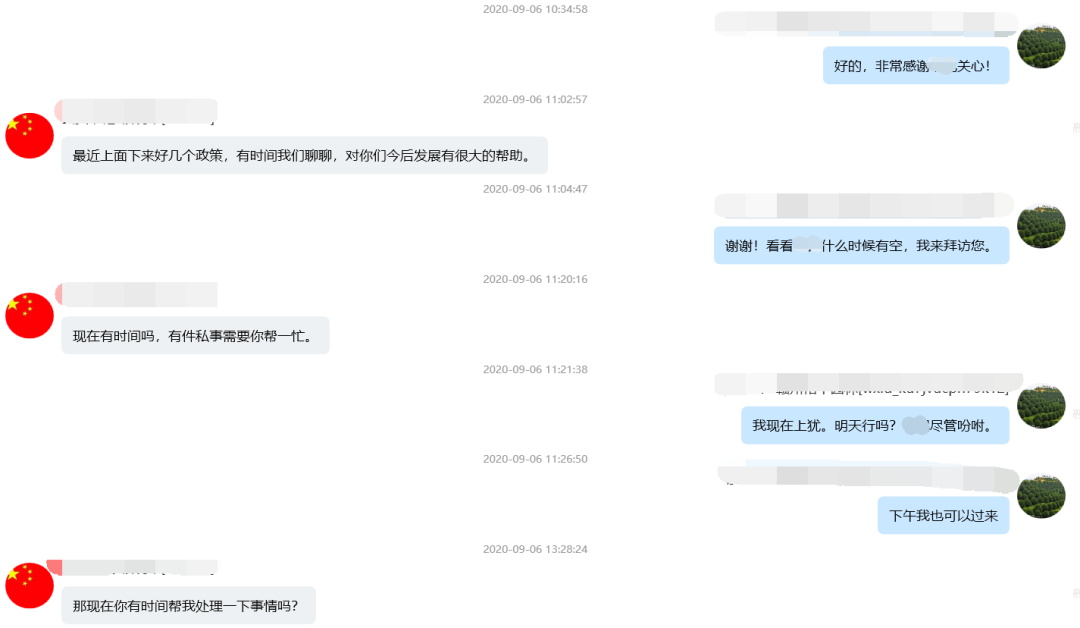Image resolution: width=1080 pixels, height=628 pixels.
Task: Select message 现在有时间吗,有件私事需要你帮一忙
Action: [x=196, y=336]
